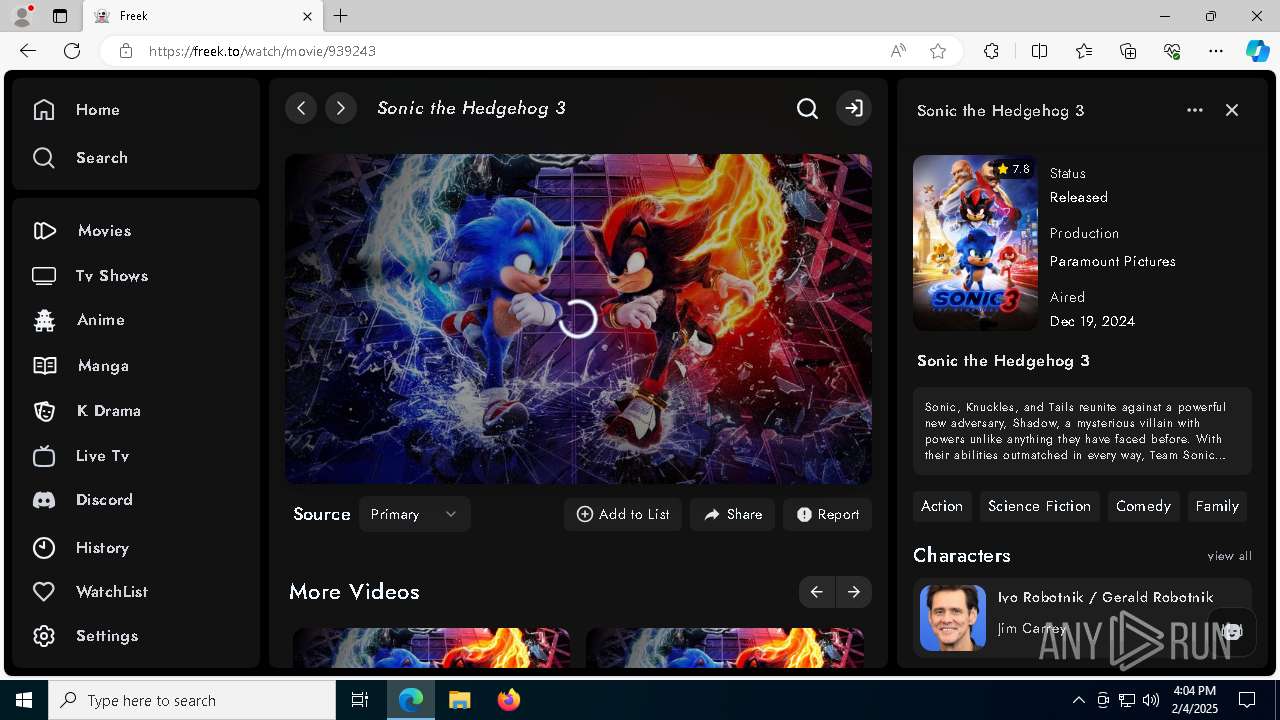Open Browser essentials icon
The image size is (1280, 720).
tap(1172, 51)
